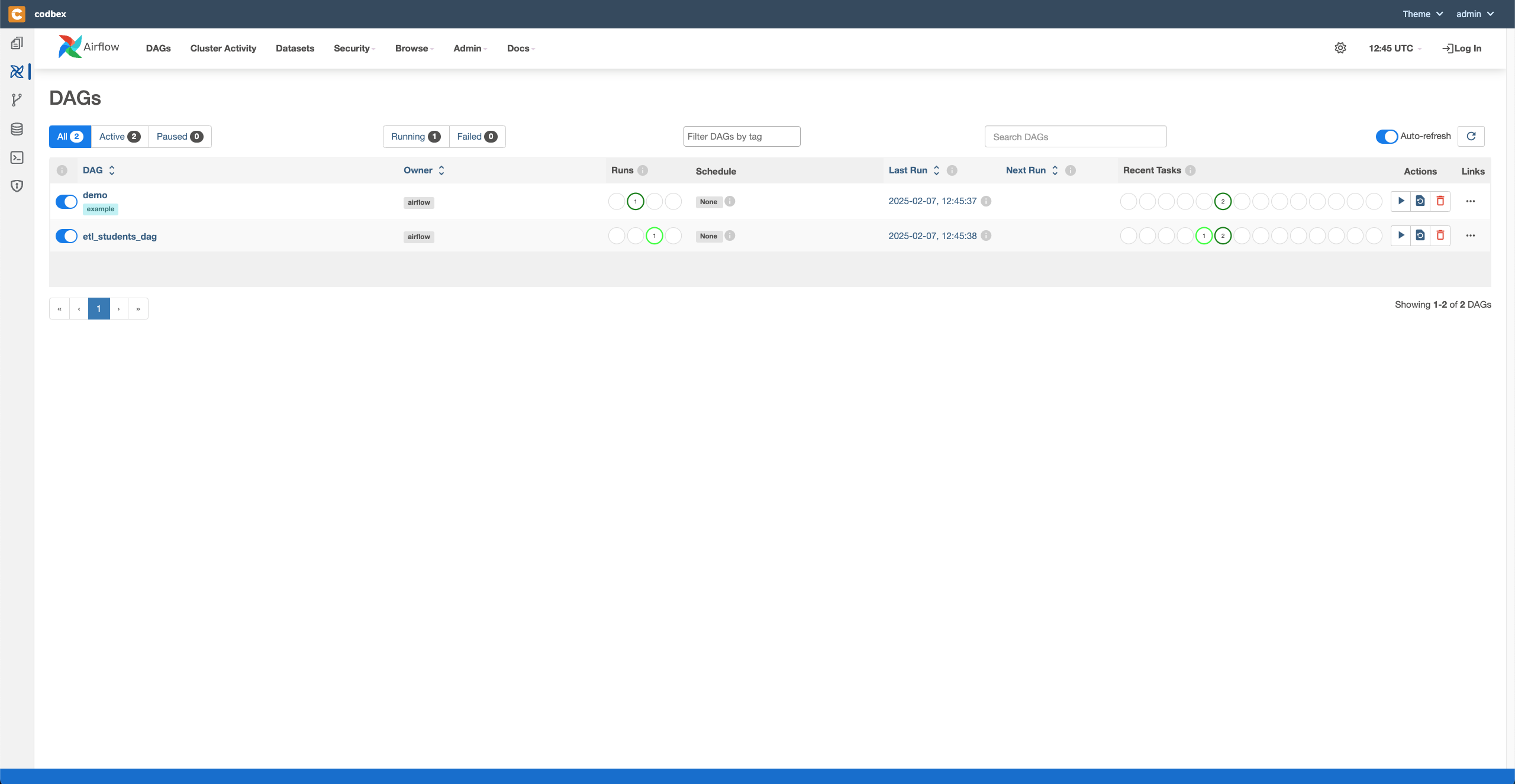Click the trigger run icon for etl_students_dag
Viewport: 1515px width, 784px height.
pyautogui.click(x=1401, y=235)
